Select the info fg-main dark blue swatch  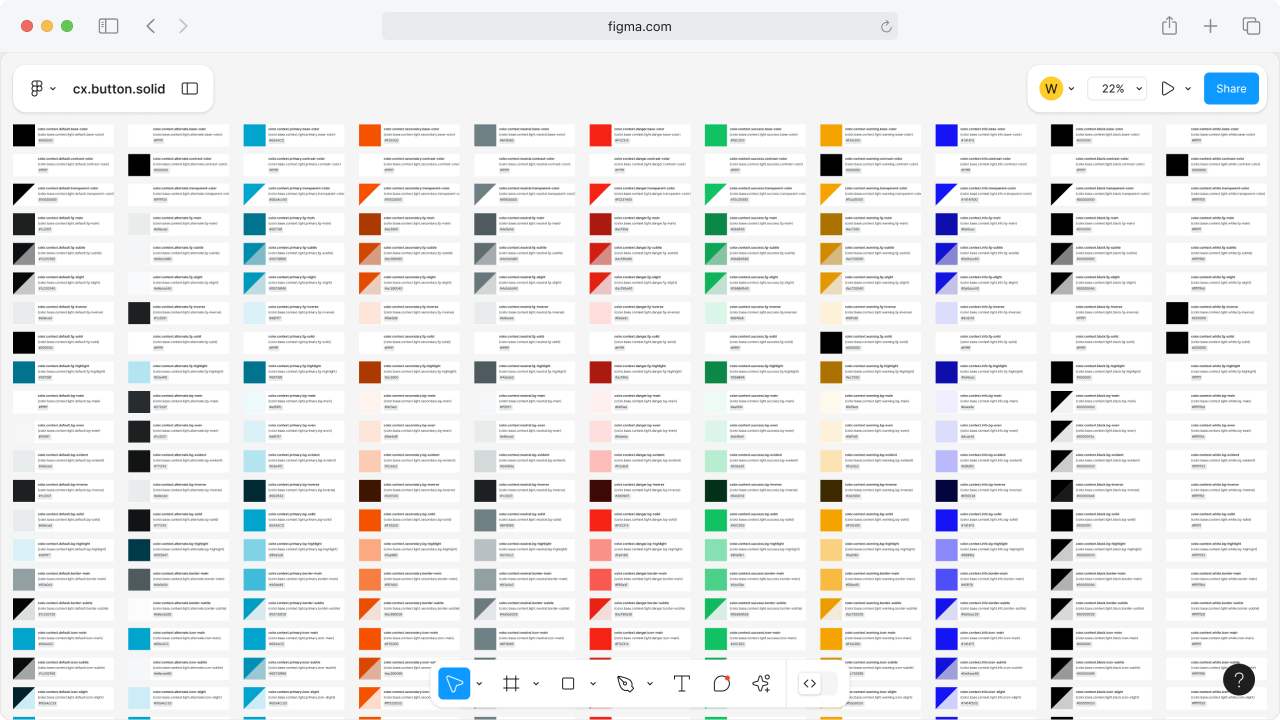(x=947, y=224)
